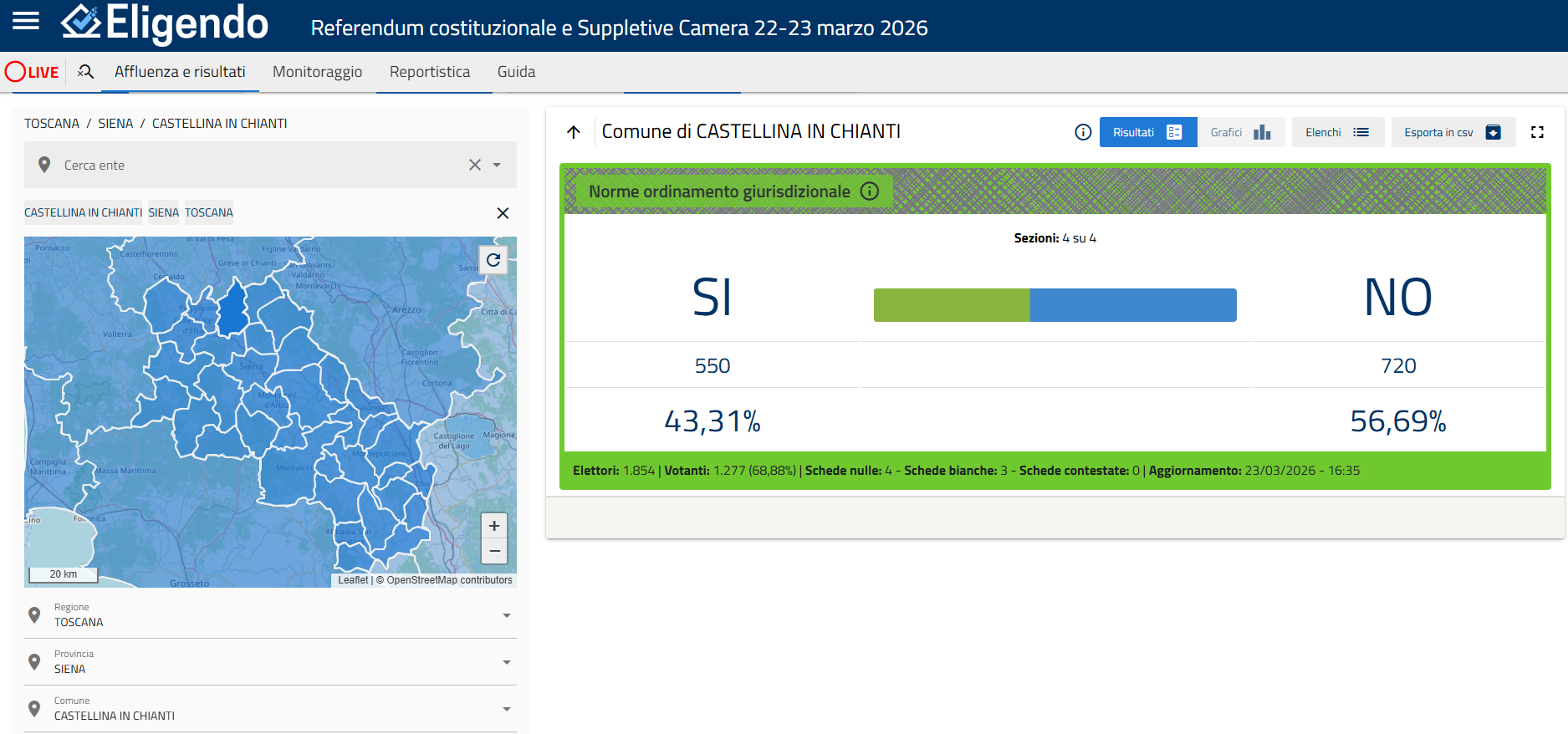Screen dimensions: 1568x734
Task: Show info for Norme ordinamento giurisdizionale
Action: point(870,191)
